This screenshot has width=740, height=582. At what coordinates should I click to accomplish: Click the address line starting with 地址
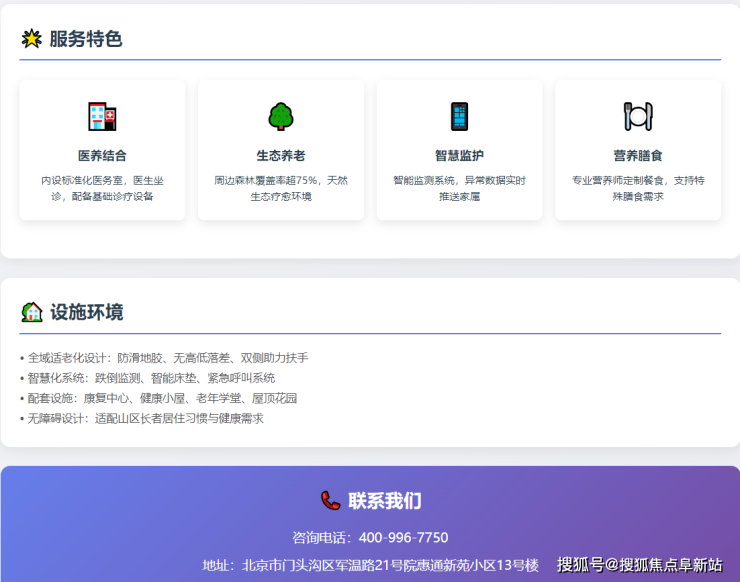pyautogui.click(x=370, y=565)
